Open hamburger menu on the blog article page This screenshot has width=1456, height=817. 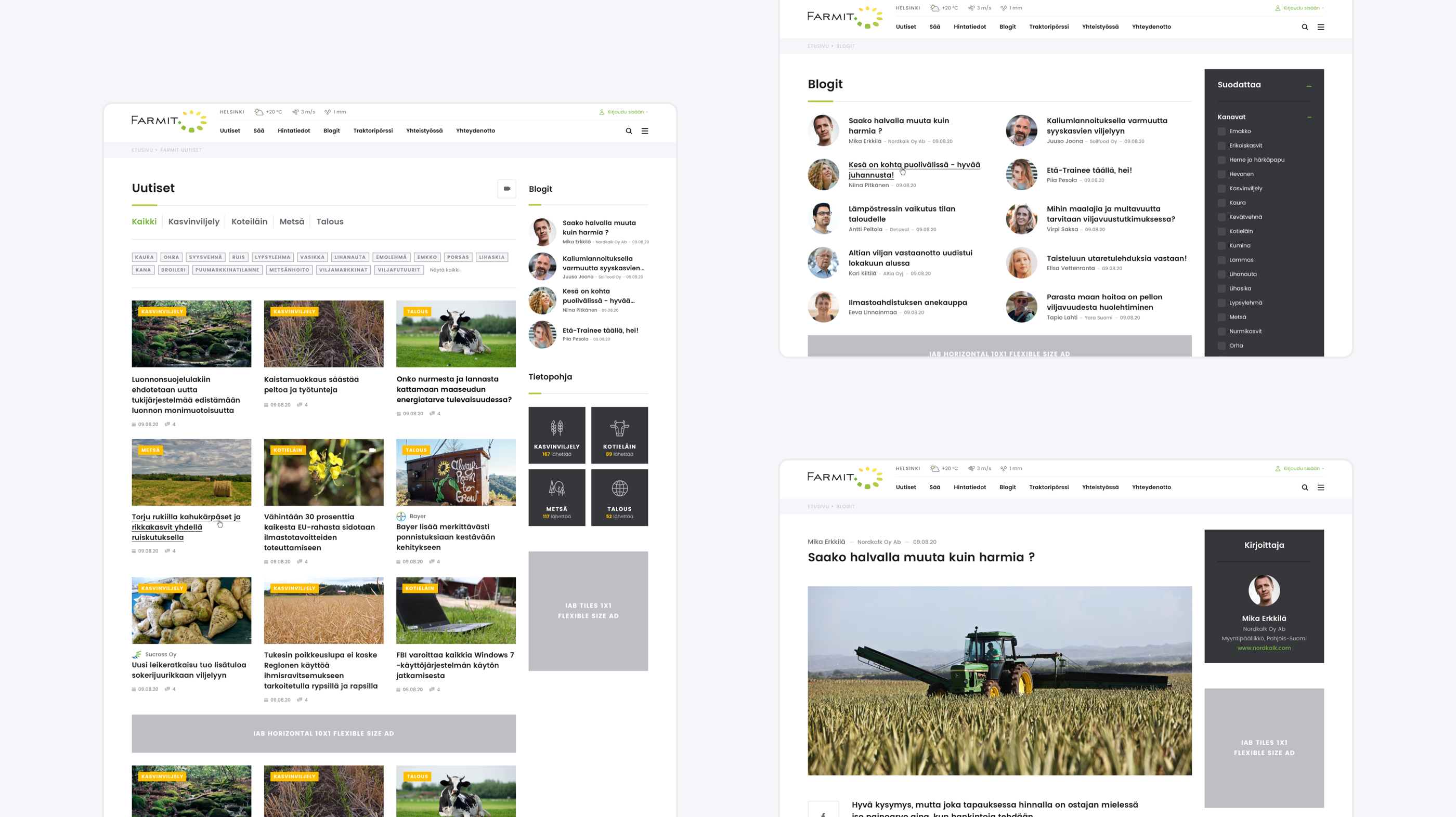1321,487
